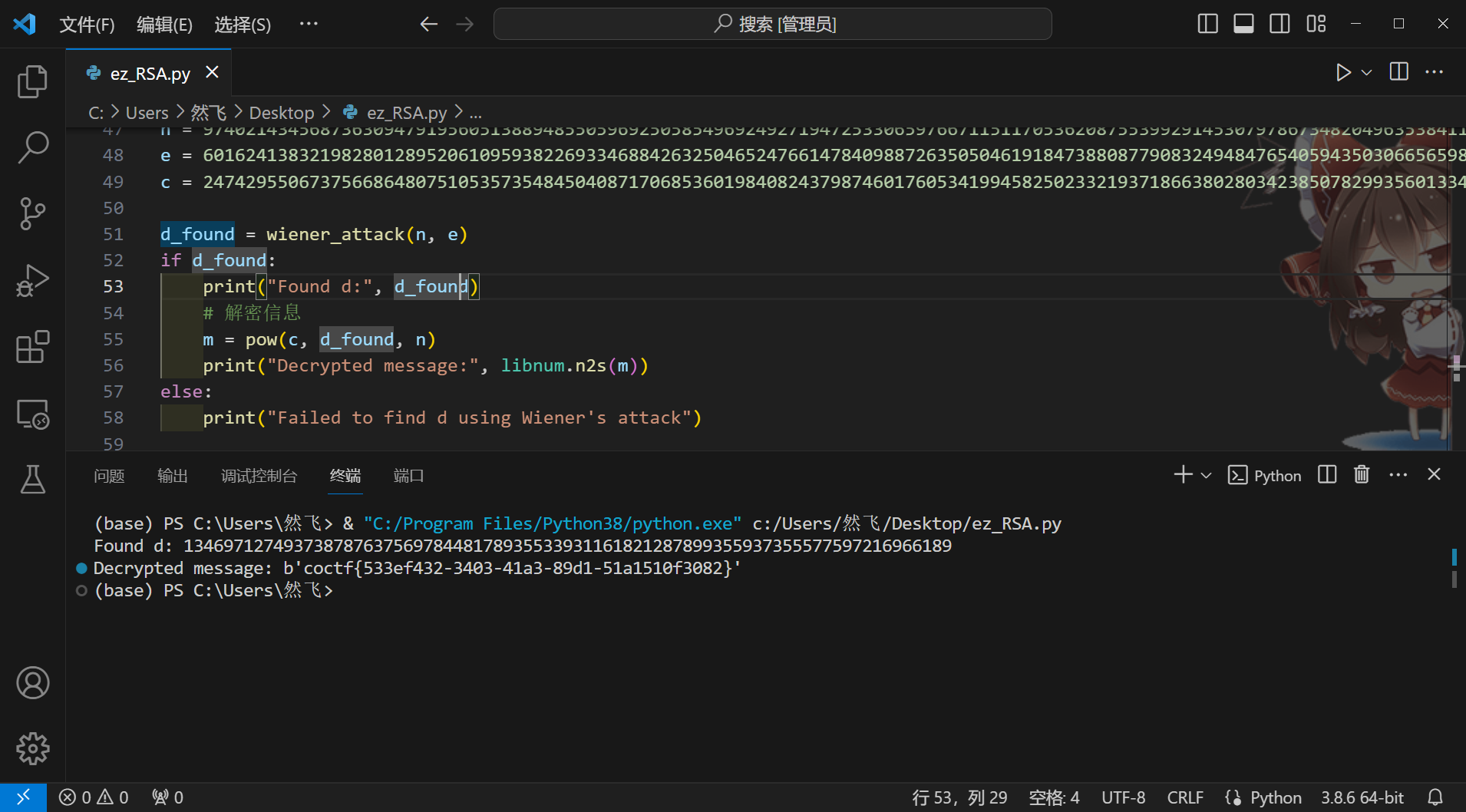Click the UTF-8 encoding status item
Viewport: 1466px width, 812px height.
tap(1124, 797)
